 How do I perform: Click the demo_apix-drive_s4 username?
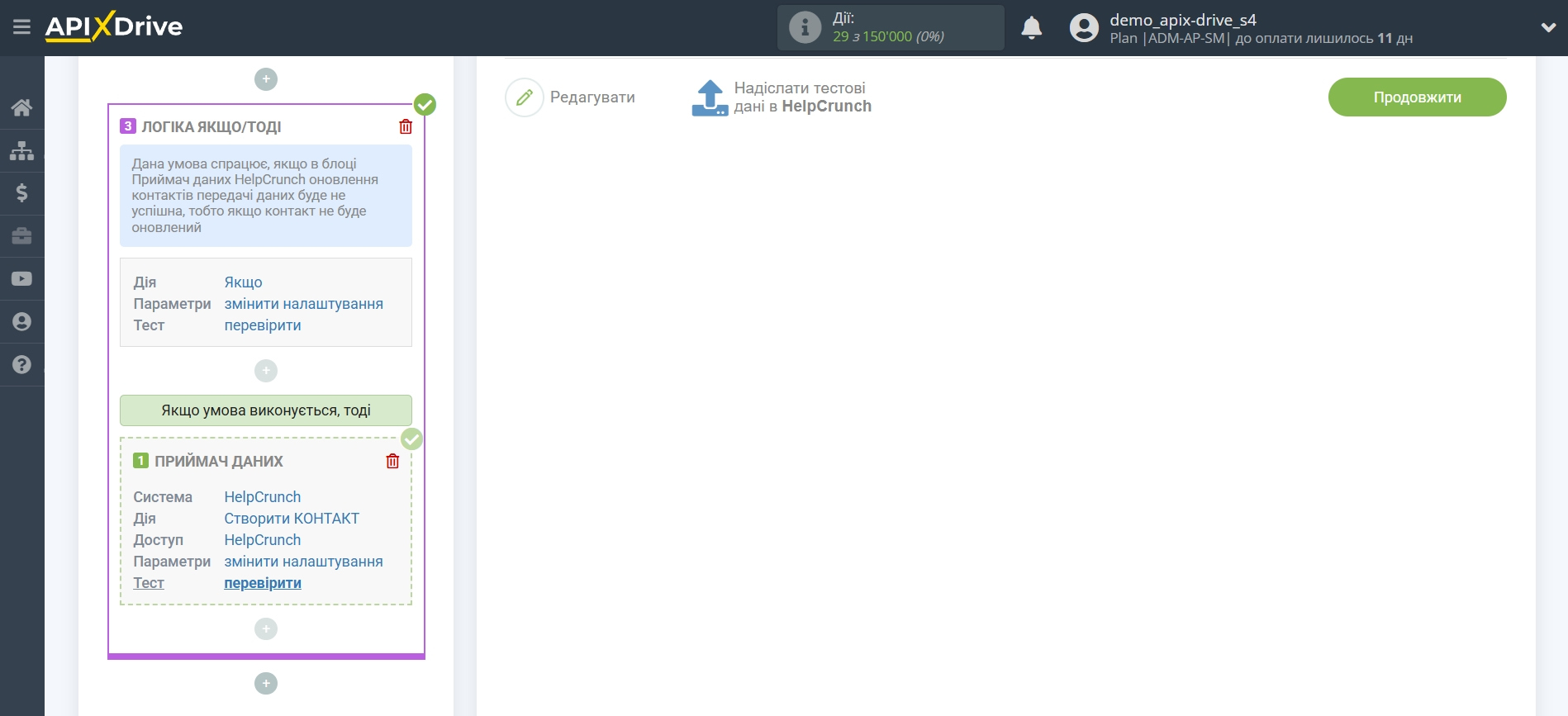1183,20
